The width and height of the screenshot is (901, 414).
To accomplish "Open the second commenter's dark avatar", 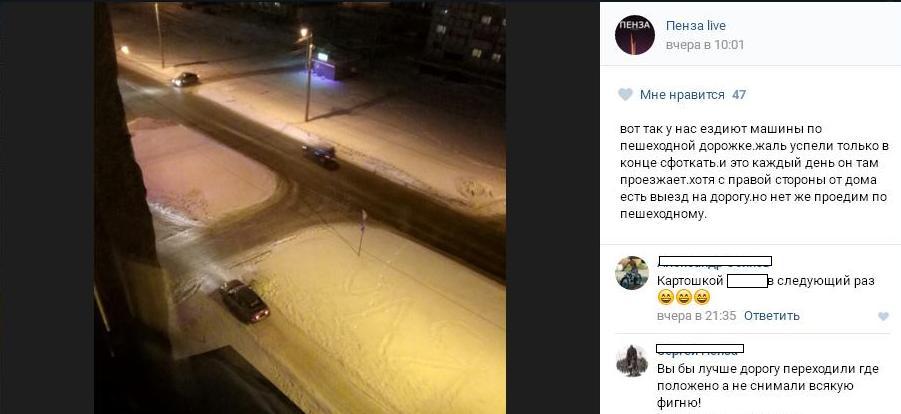I will point(632,361).
